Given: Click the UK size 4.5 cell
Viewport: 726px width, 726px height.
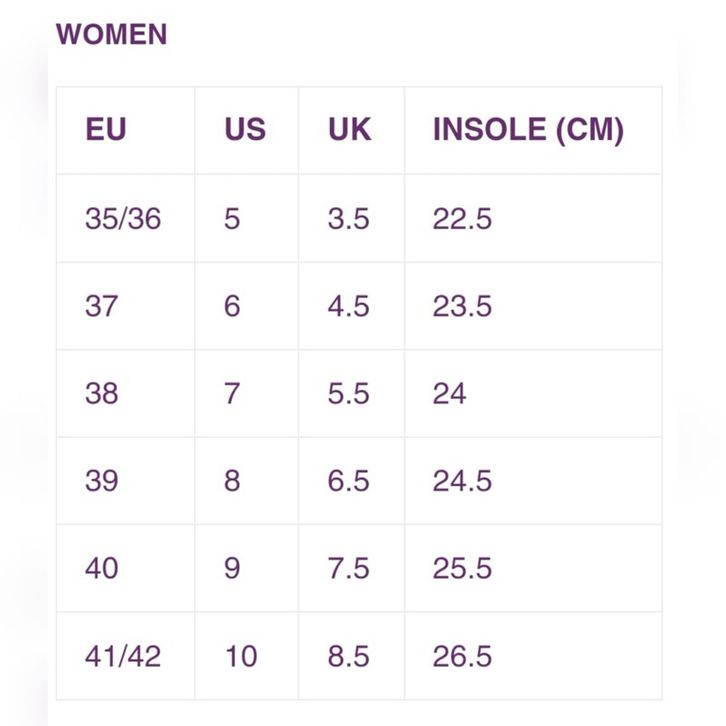Looking at the screenshot, I should pos(349,306).
